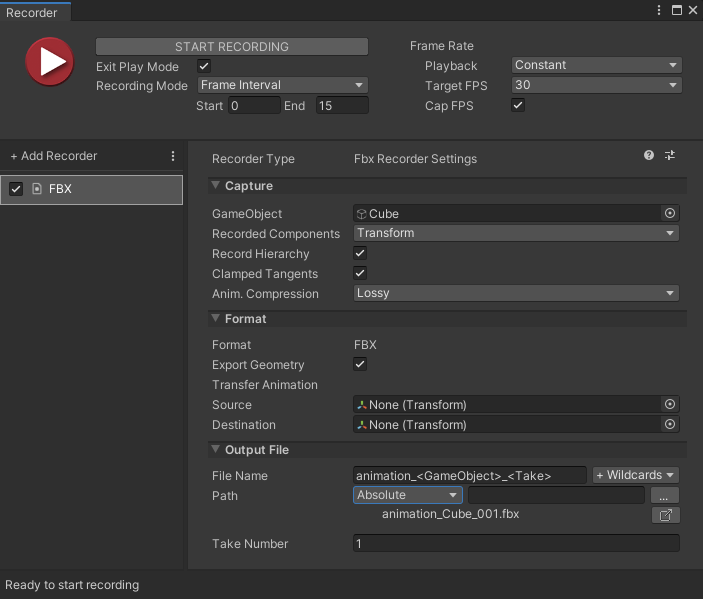Click the Source transform picker icon

coord(670,405)
